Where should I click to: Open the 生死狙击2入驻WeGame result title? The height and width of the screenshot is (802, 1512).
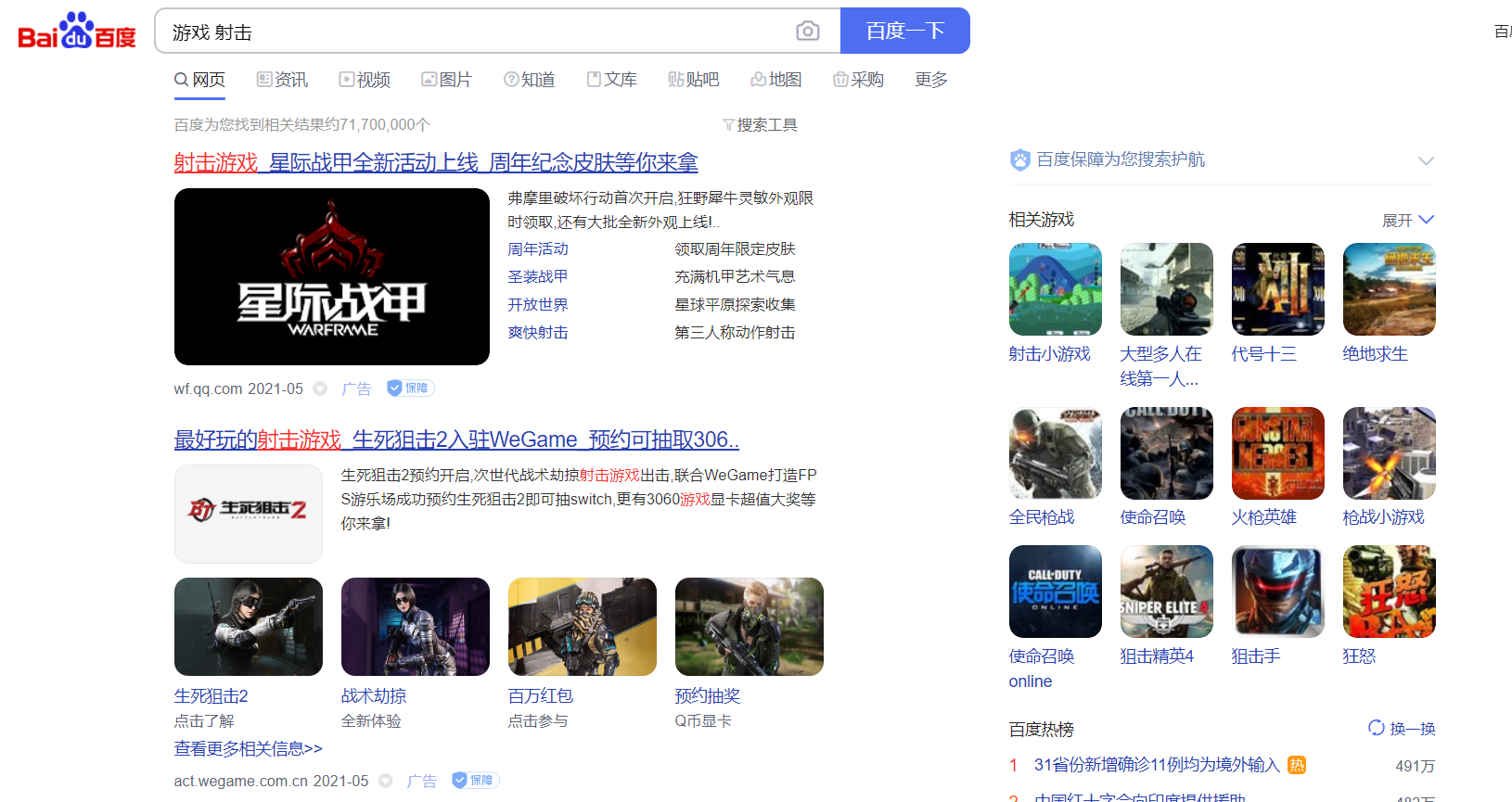point(456,440)
